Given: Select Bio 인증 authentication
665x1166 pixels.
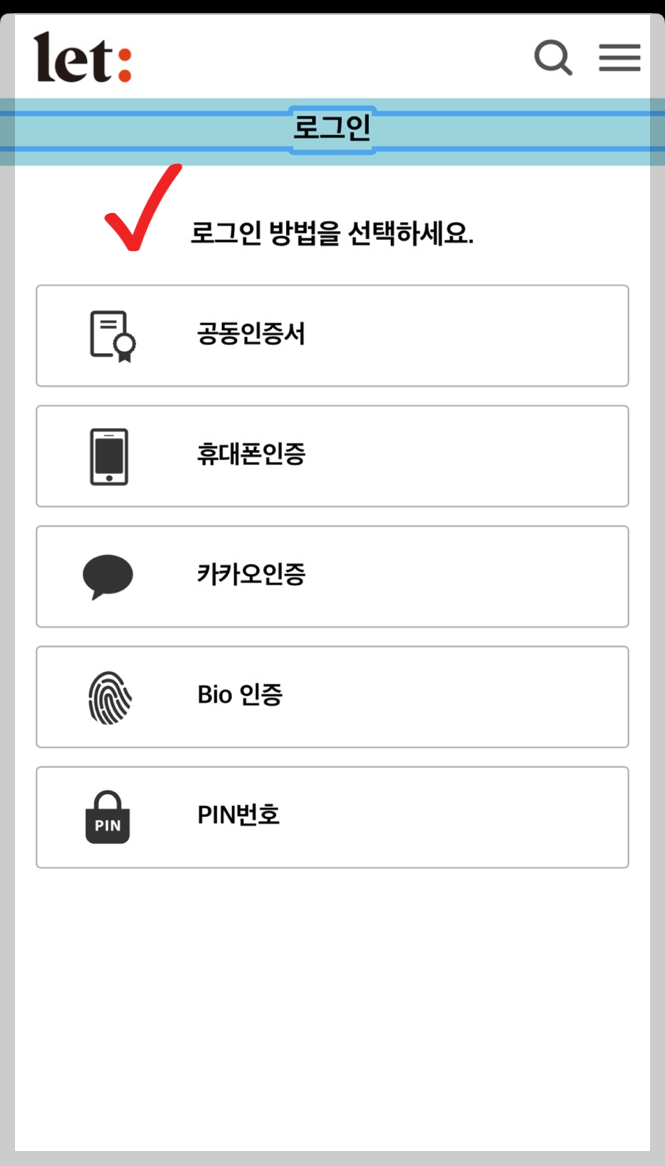Looking at the screenshot, I should coord(332,696).
